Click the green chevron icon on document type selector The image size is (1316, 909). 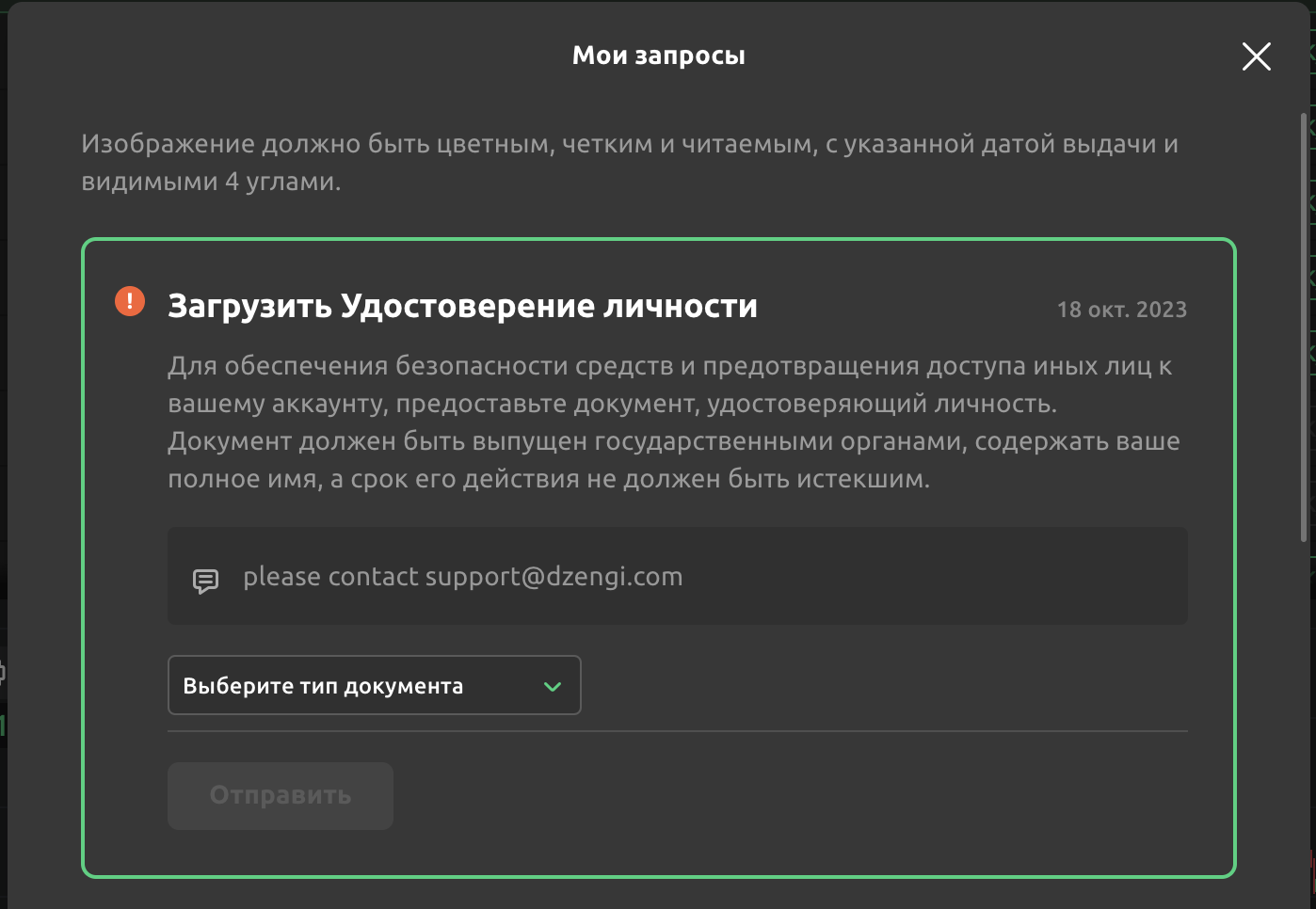[x=552, y=686]
